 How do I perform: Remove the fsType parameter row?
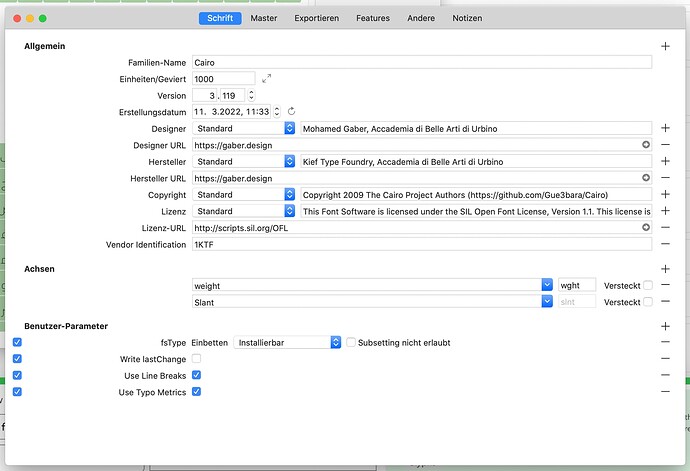665,342
